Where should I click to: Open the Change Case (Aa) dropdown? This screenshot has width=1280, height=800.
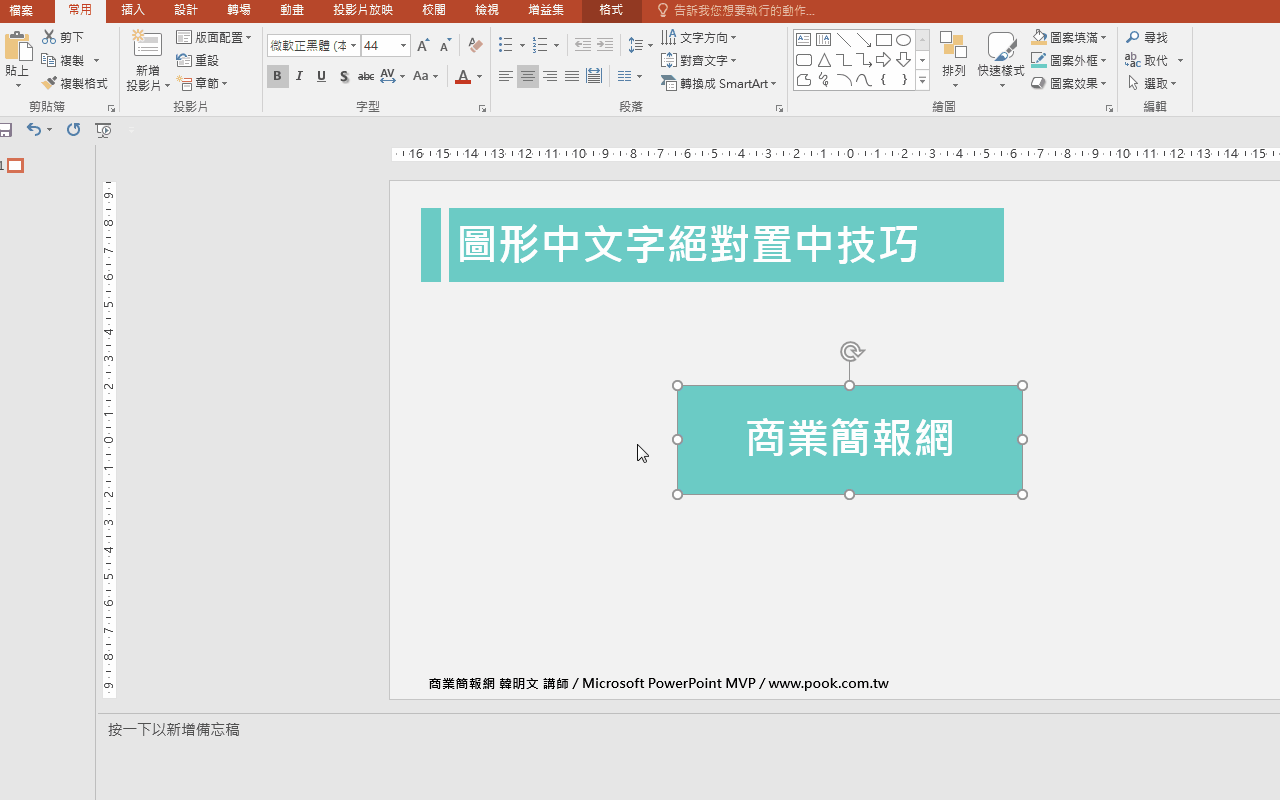tap(426, 76)
